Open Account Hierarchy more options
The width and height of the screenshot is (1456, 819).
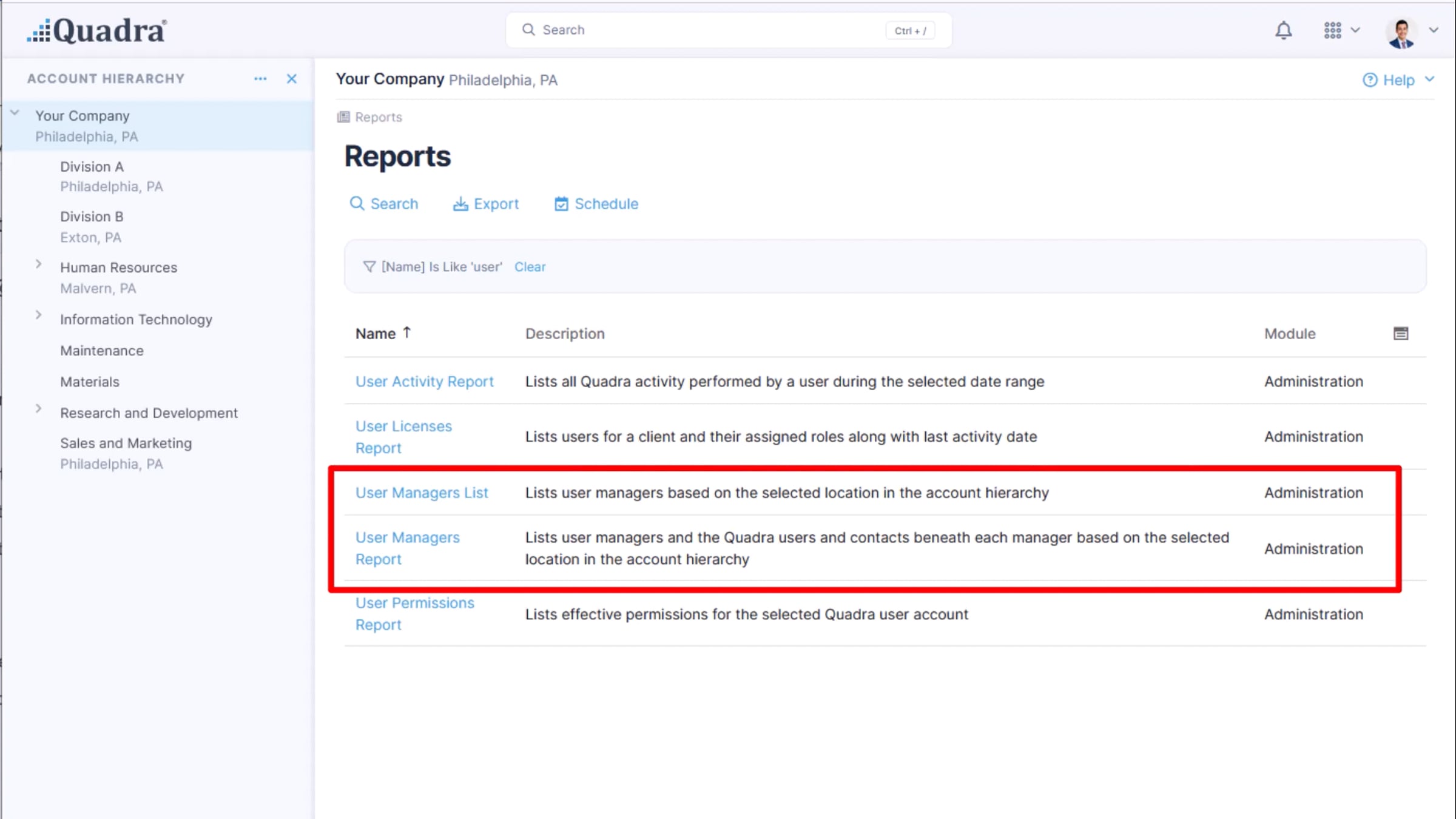pyautogui.click(x=260, y=79)
